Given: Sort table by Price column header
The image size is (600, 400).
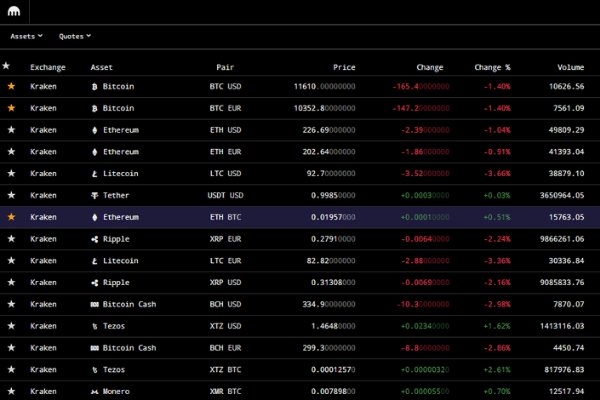Looking at the screenshot, I should tap(344, 67).
